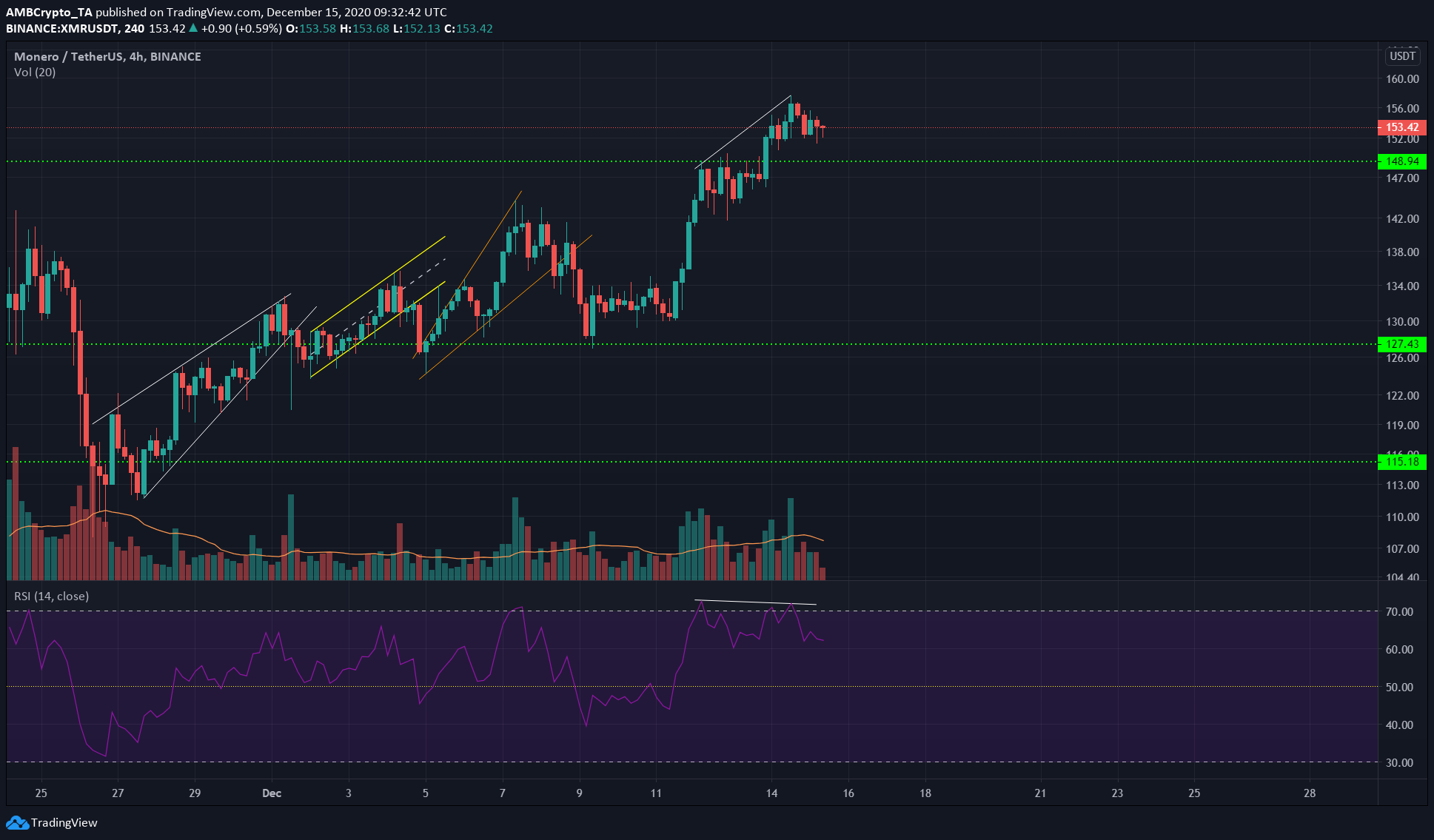Select the 127.43 support level label
The width and height of the screenshot is (1434, 840).
1402,344
